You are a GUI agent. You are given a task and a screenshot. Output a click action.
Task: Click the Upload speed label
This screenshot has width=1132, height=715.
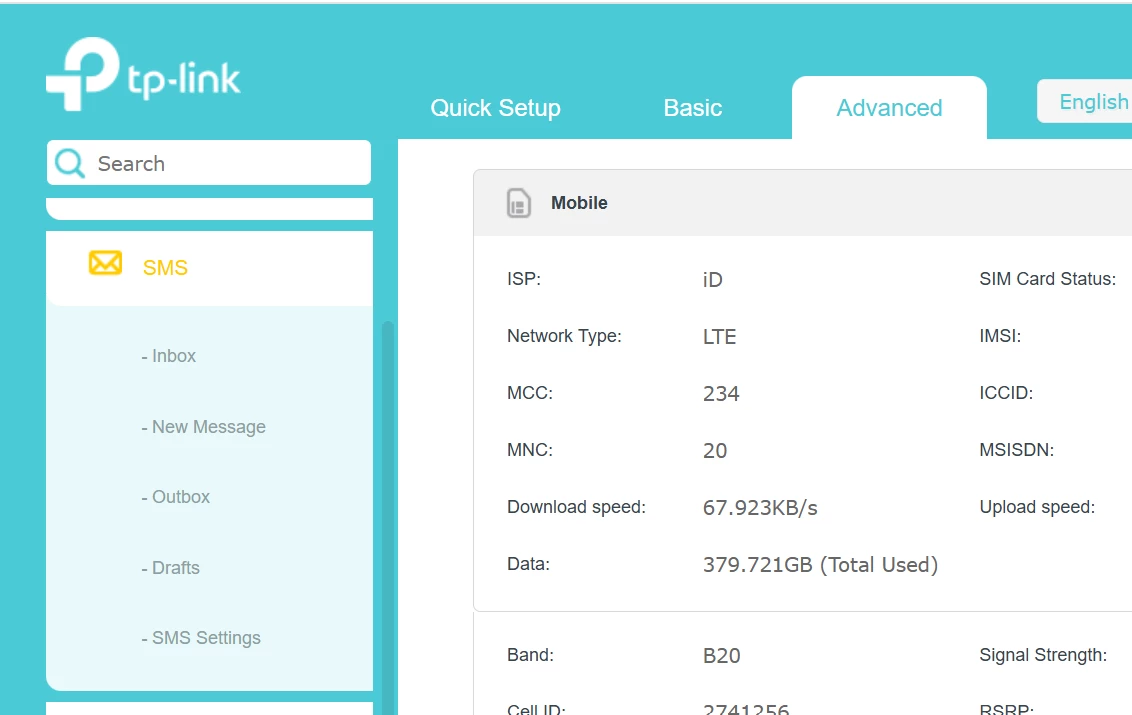[x=1037, y=507]
